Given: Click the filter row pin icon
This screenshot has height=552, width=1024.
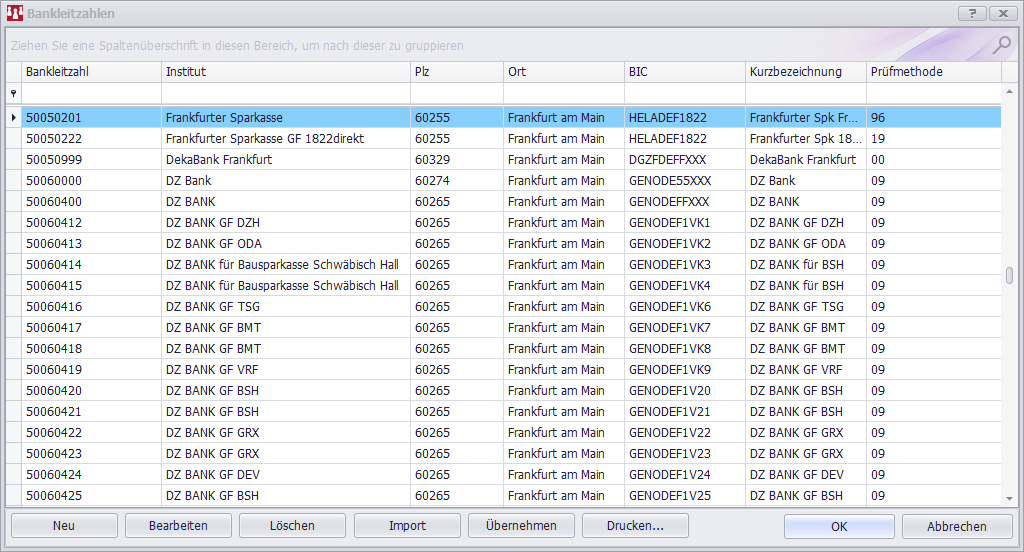Looking at the screenshot, I should pyautogui.click(x=13, y=93).
